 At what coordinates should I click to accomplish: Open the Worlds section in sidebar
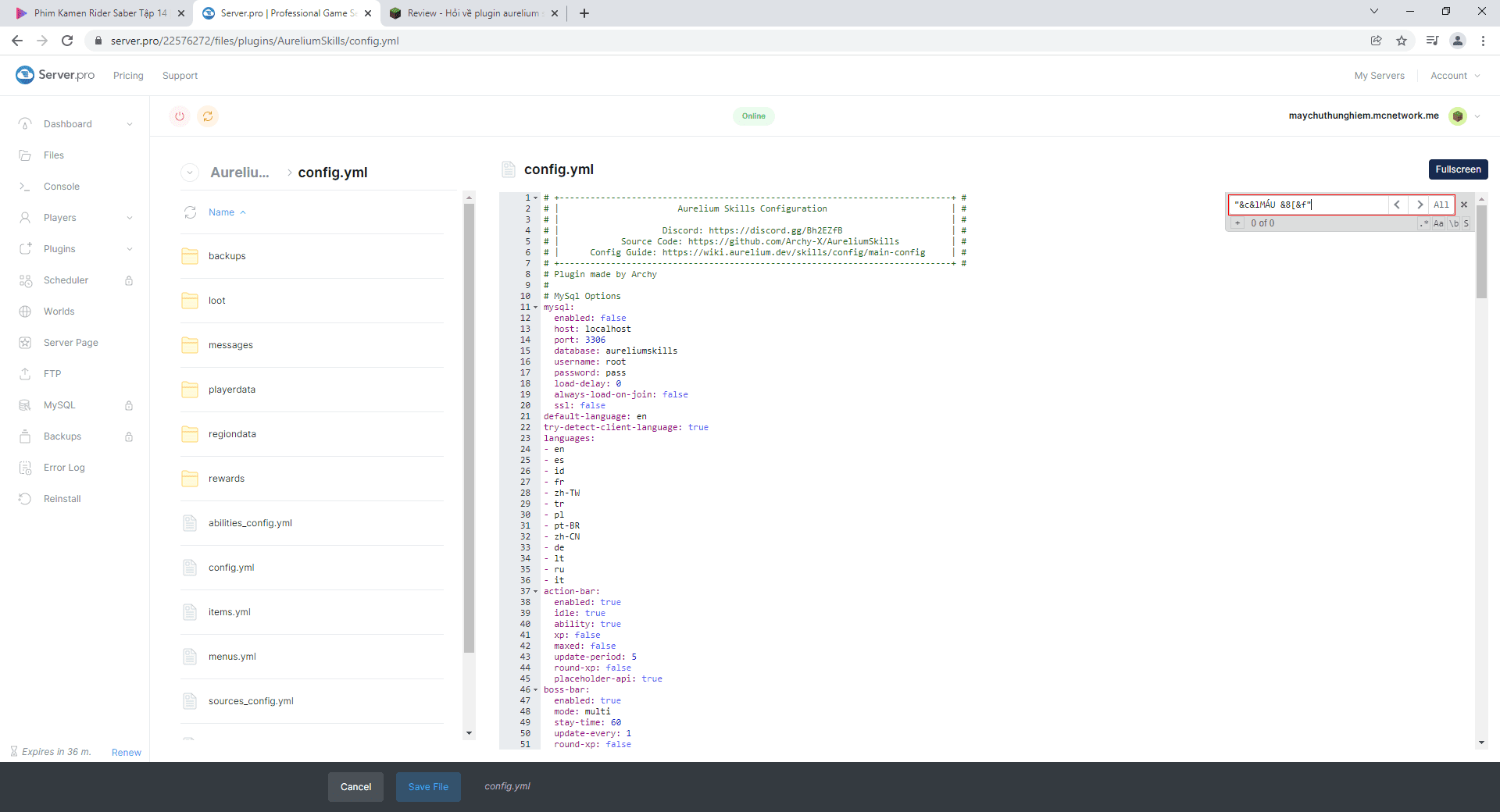(59, 312)
